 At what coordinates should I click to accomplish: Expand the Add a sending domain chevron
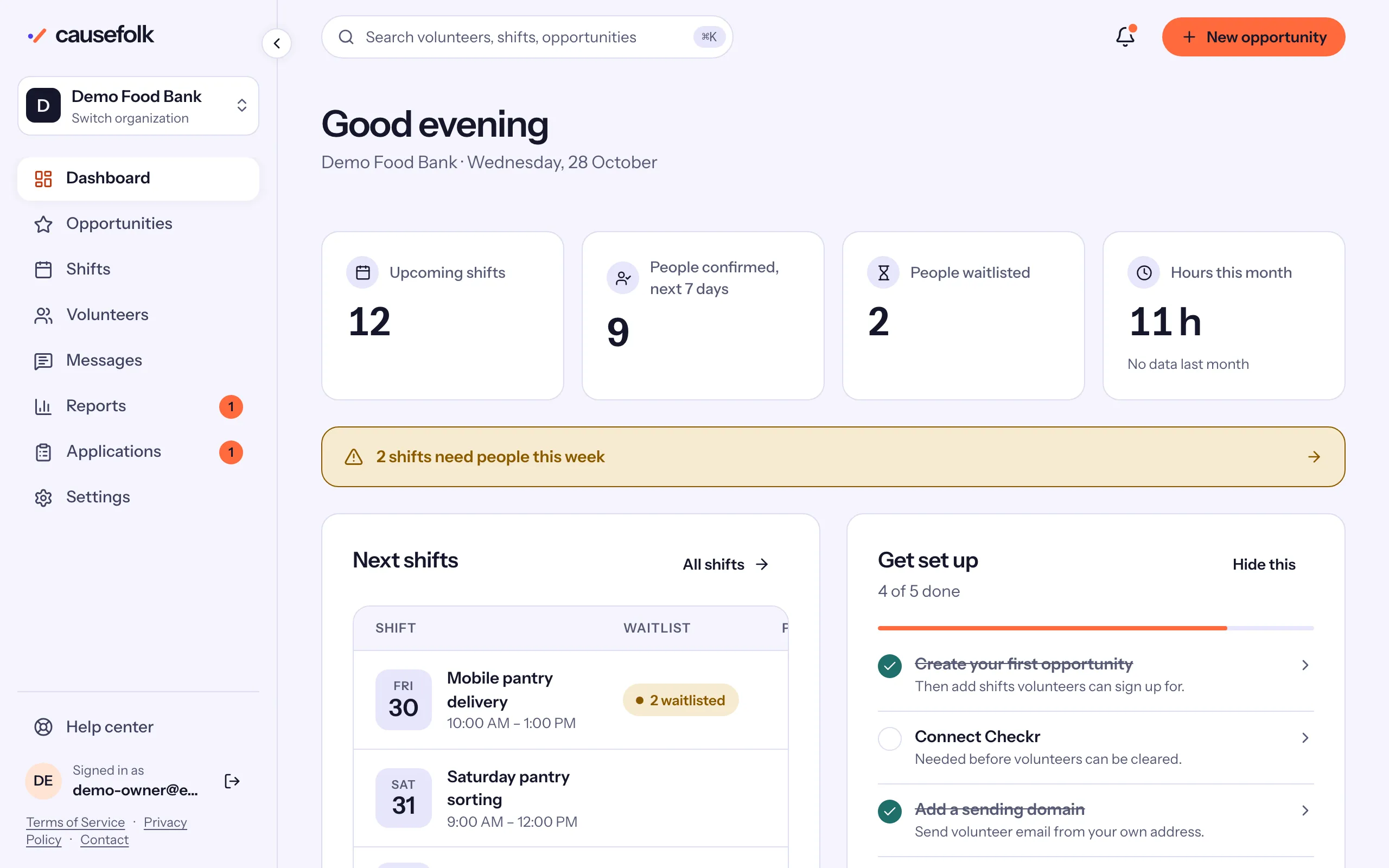point(1305,810)
